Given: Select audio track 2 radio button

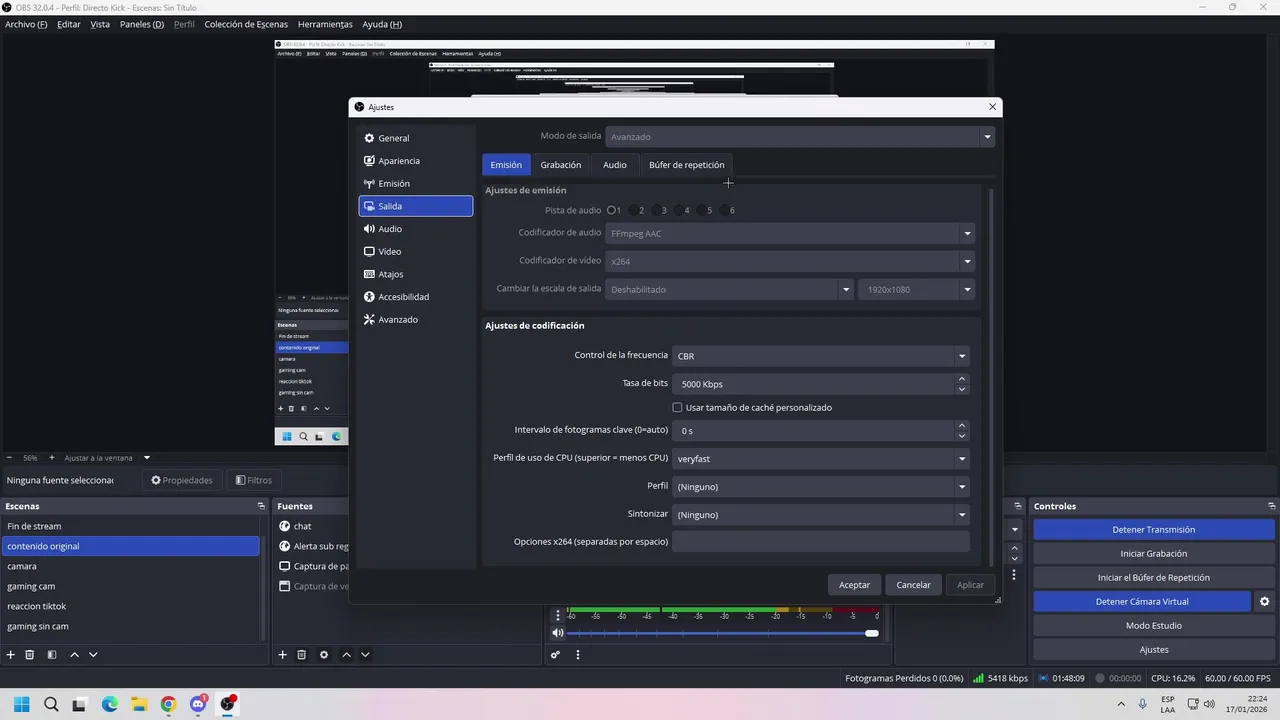Looking at the screenshot, I should [634, 210].
